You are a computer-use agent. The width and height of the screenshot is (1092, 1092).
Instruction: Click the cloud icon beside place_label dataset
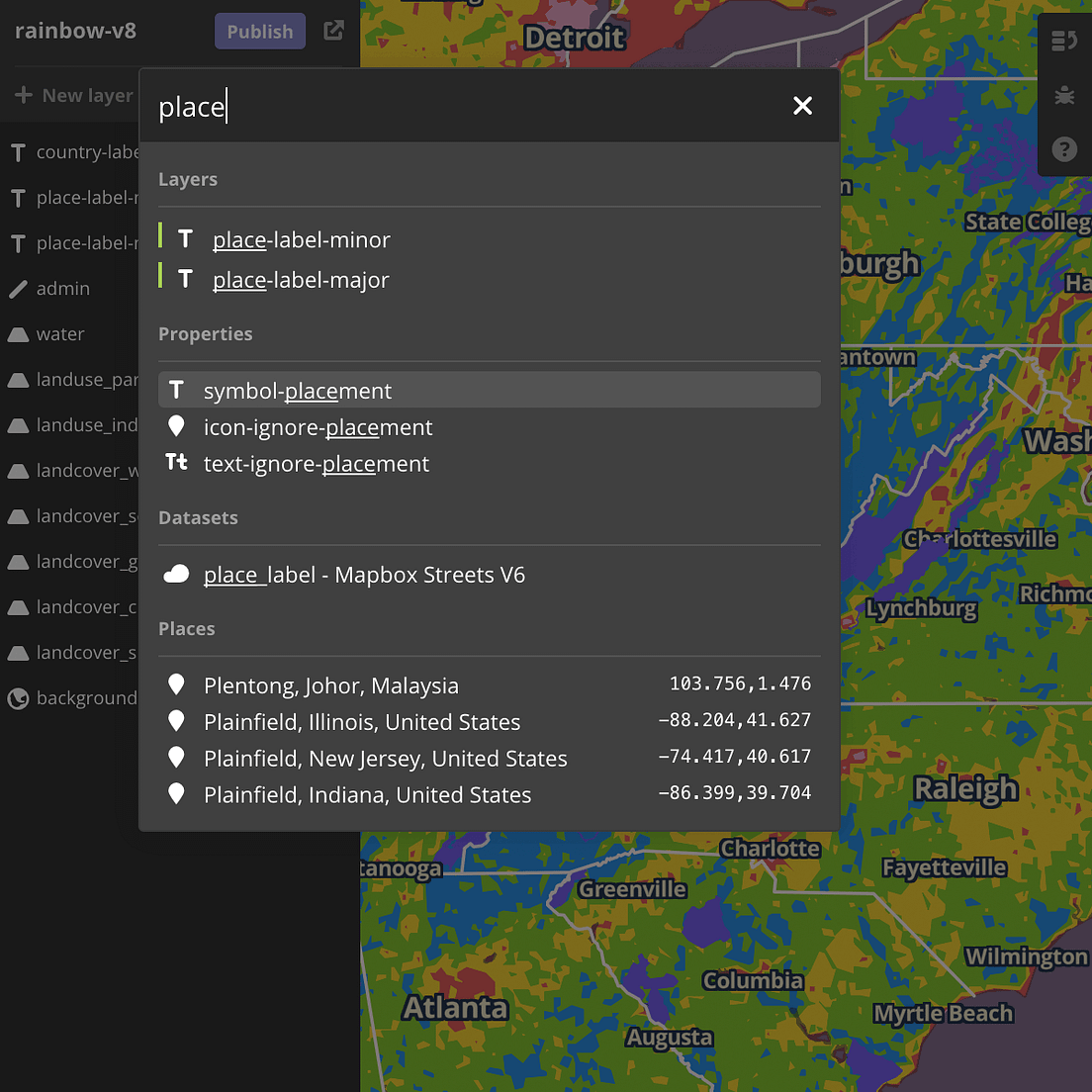tap(176, 574)
